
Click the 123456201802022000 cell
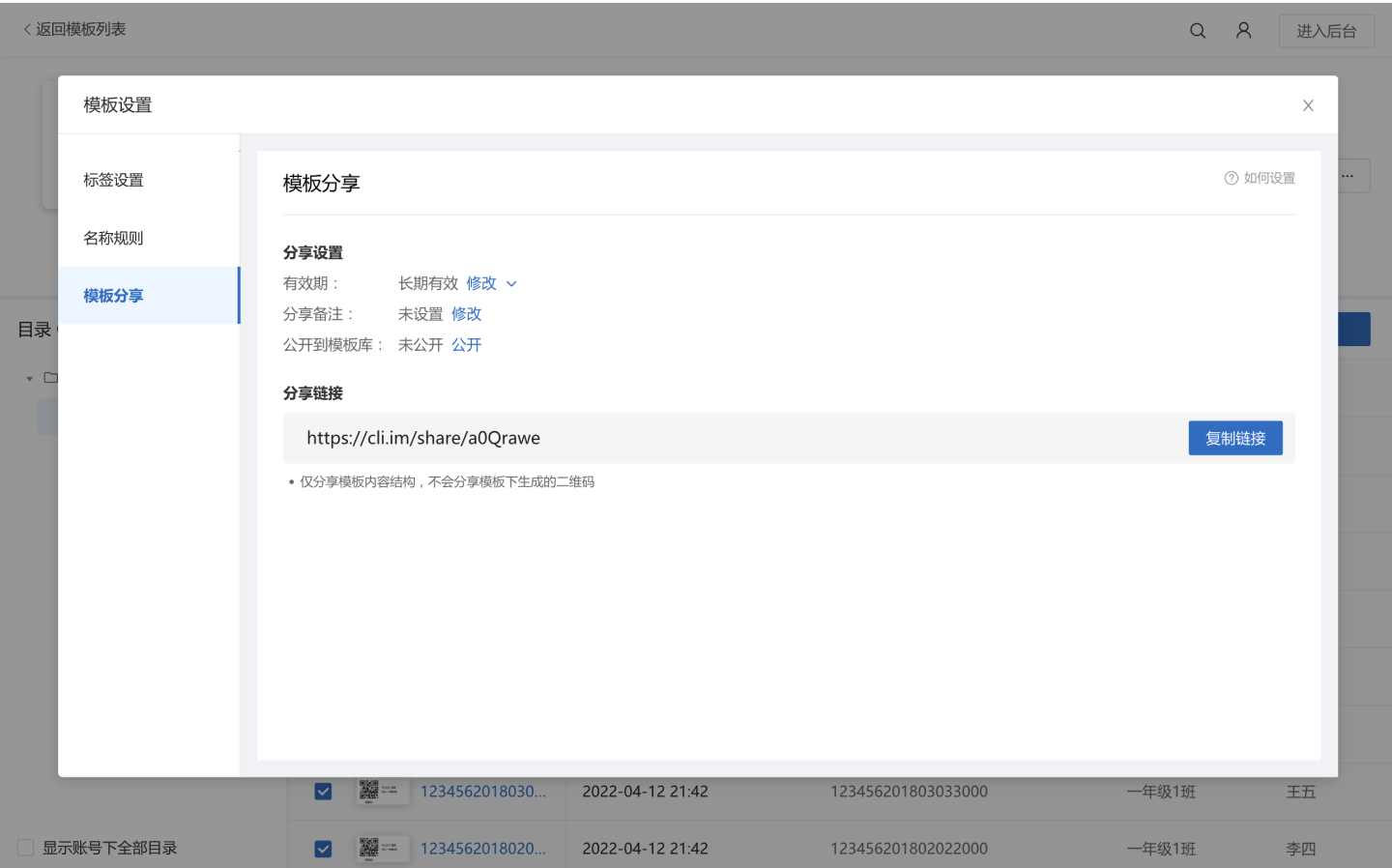click(909, 849)
